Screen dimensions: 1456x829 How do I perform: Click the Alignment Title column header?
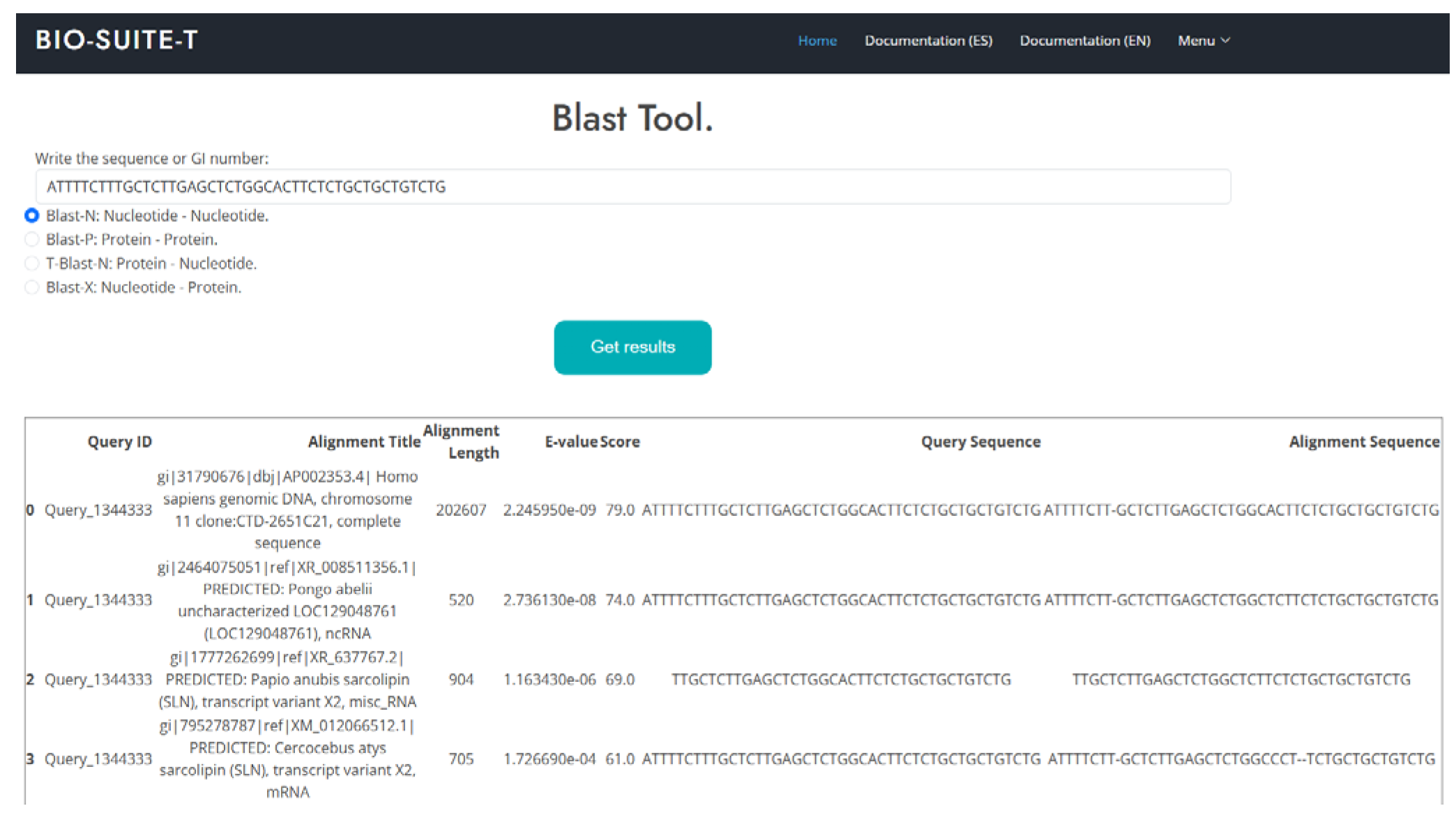coord(364,441)
